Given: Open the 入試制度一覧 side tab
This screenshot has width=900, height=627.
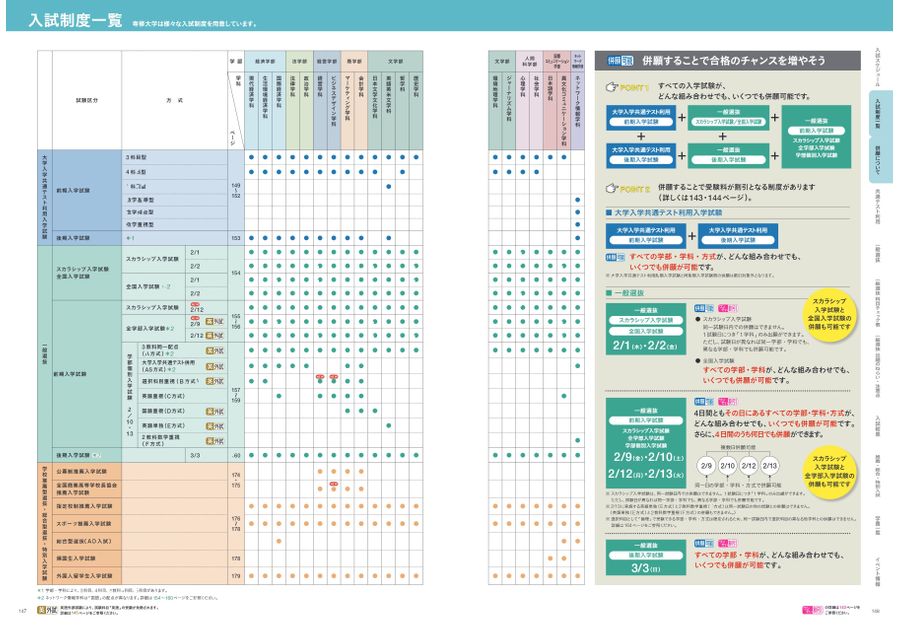Looking at the screenshot, I should (879, 113).
